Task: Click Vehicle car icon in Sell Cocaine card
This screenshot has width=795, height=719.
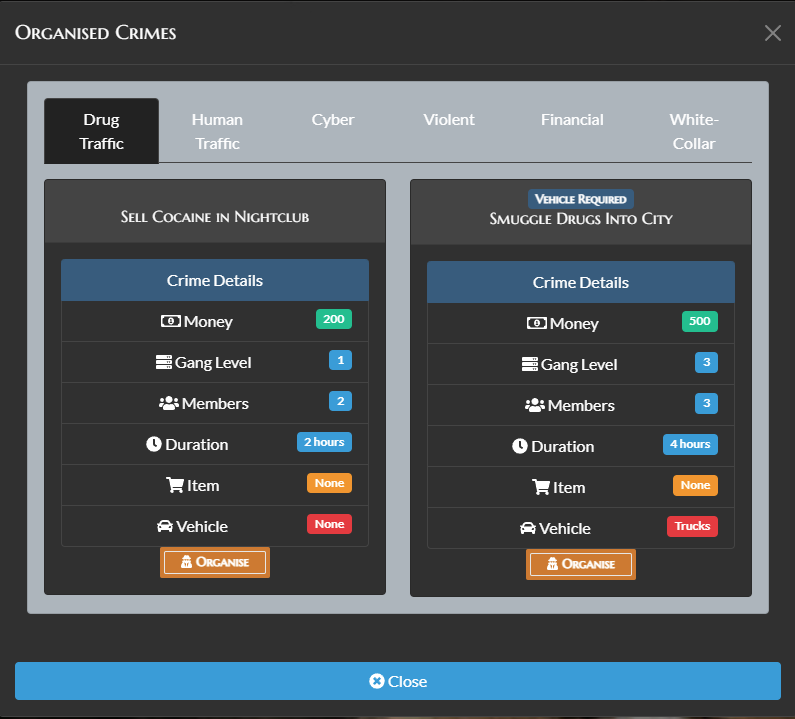Action: 165,526
